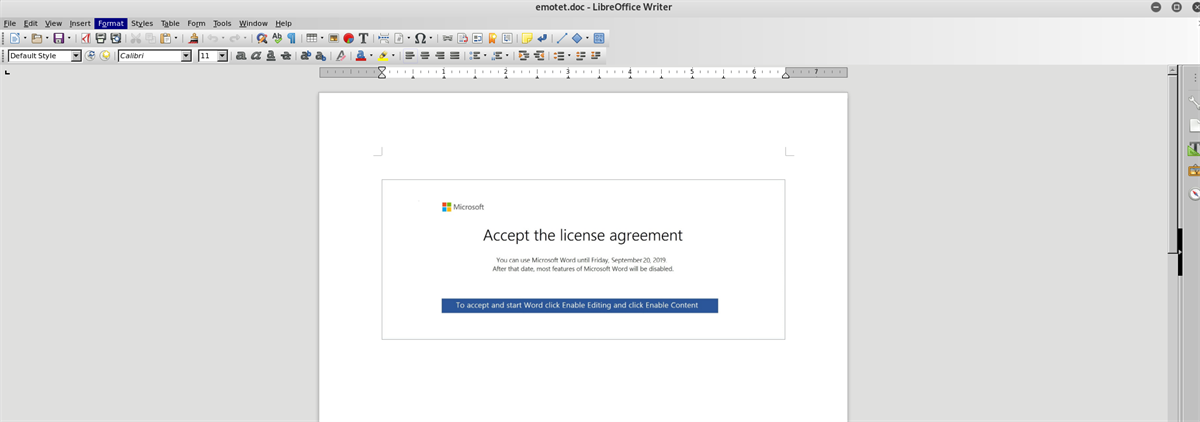Screen dimensions: 1200x422
Task: Insert hyperlink chain icon
Action: point(447,38)
